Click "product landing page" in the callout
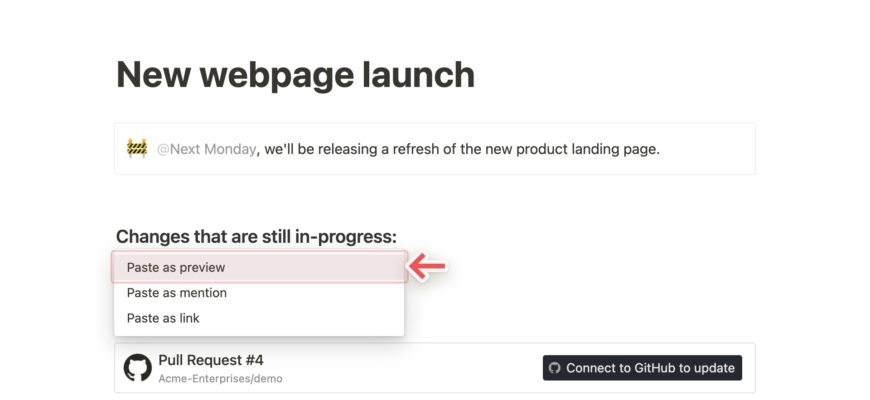 pyautogui.click(x=588, y=149)
